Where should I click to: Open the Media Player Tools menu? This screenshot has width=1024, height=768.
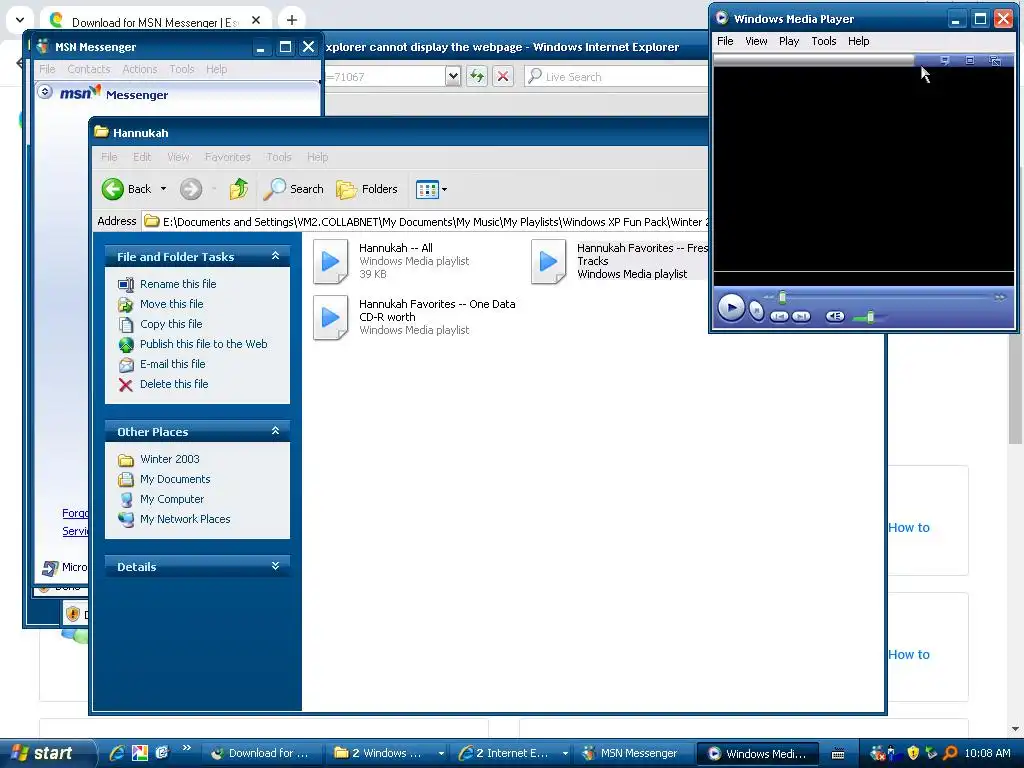tap(824, 41)
